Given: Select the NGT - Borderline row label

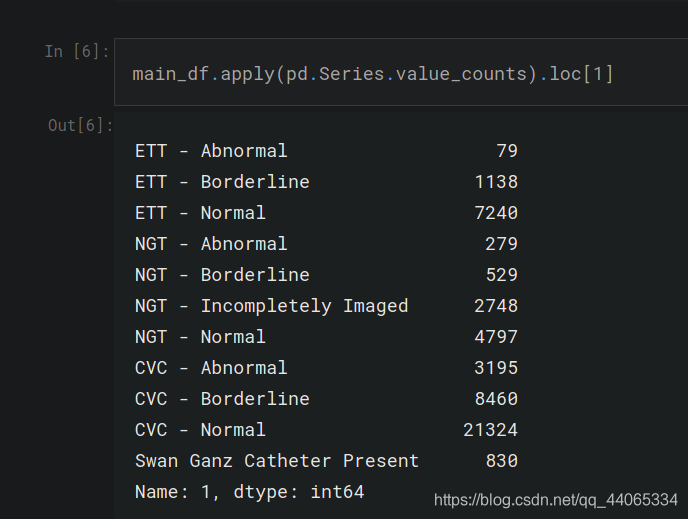Looking at the screenshot, I should pos(222,275).
